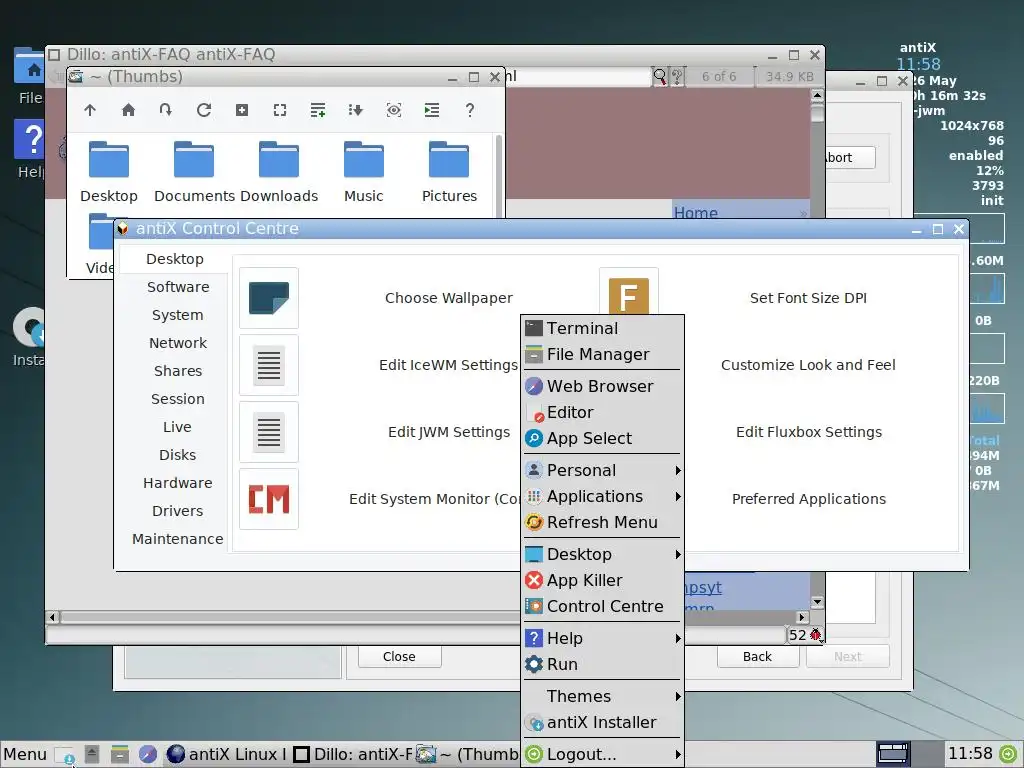Open File Manager from the menu

602,355
